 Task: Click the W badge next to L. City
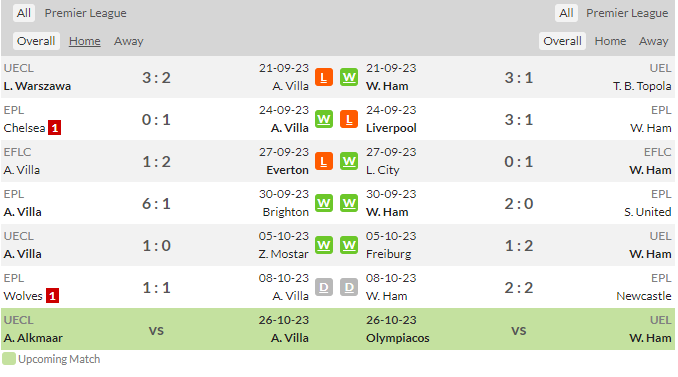(349, 161)
